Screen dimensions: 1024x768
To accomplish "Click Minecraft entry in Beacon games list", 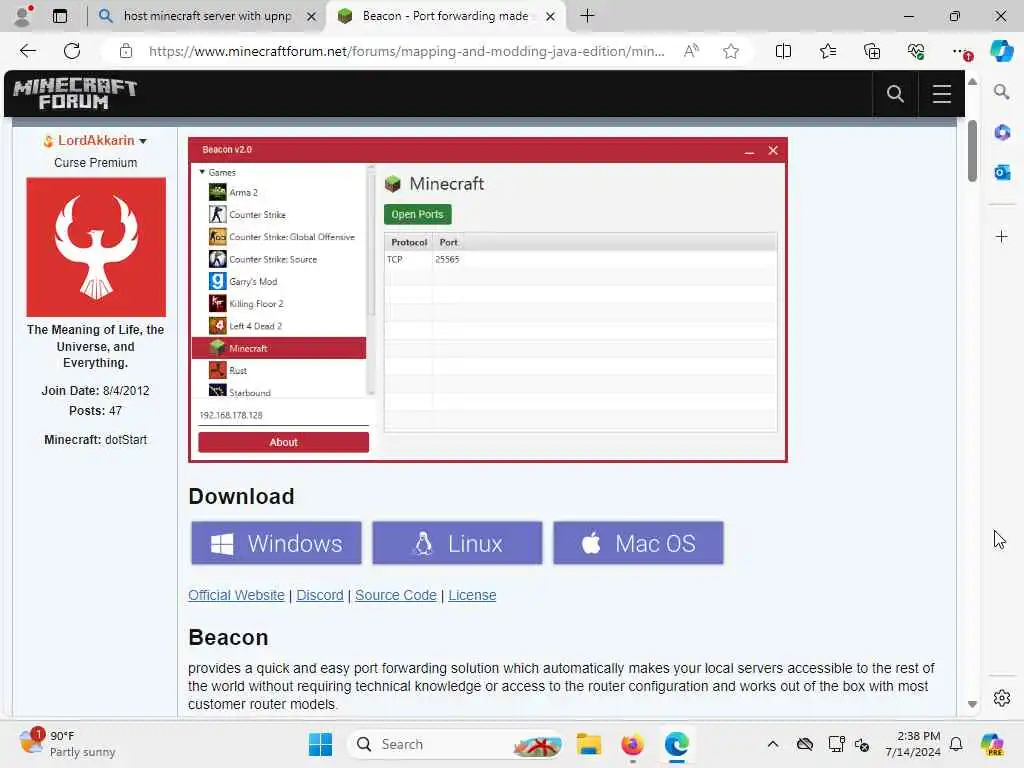I will pyautogui.click(x=279, y=348).
